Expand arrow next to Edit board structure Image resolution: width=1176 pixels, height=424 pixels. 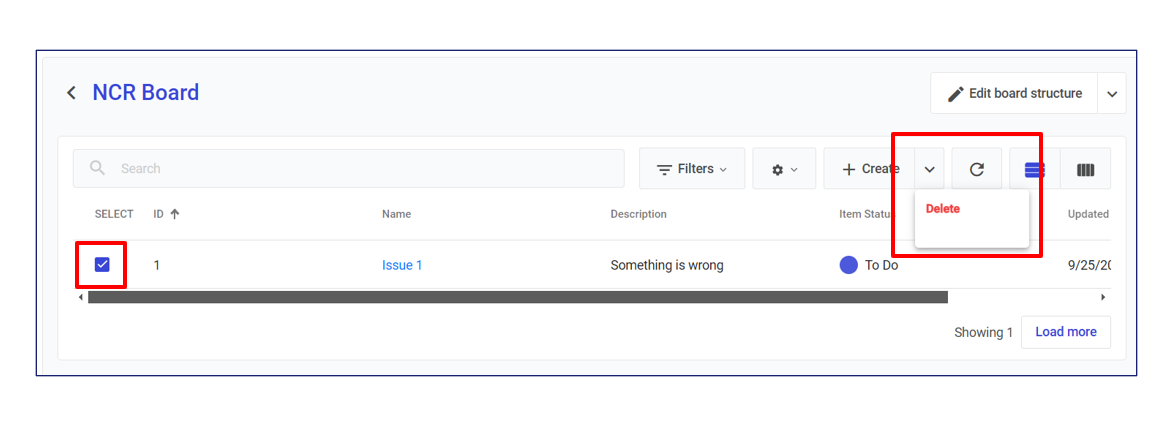point(1112,94)
